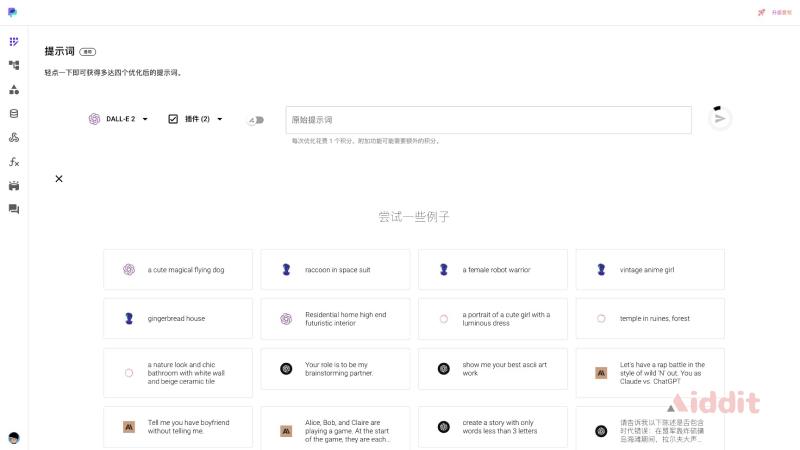The height and width of the screenshot is (450, 800).
Task: Select 'Your role is to be my brainstorming partner' example
Action: [x=335, y=369]
